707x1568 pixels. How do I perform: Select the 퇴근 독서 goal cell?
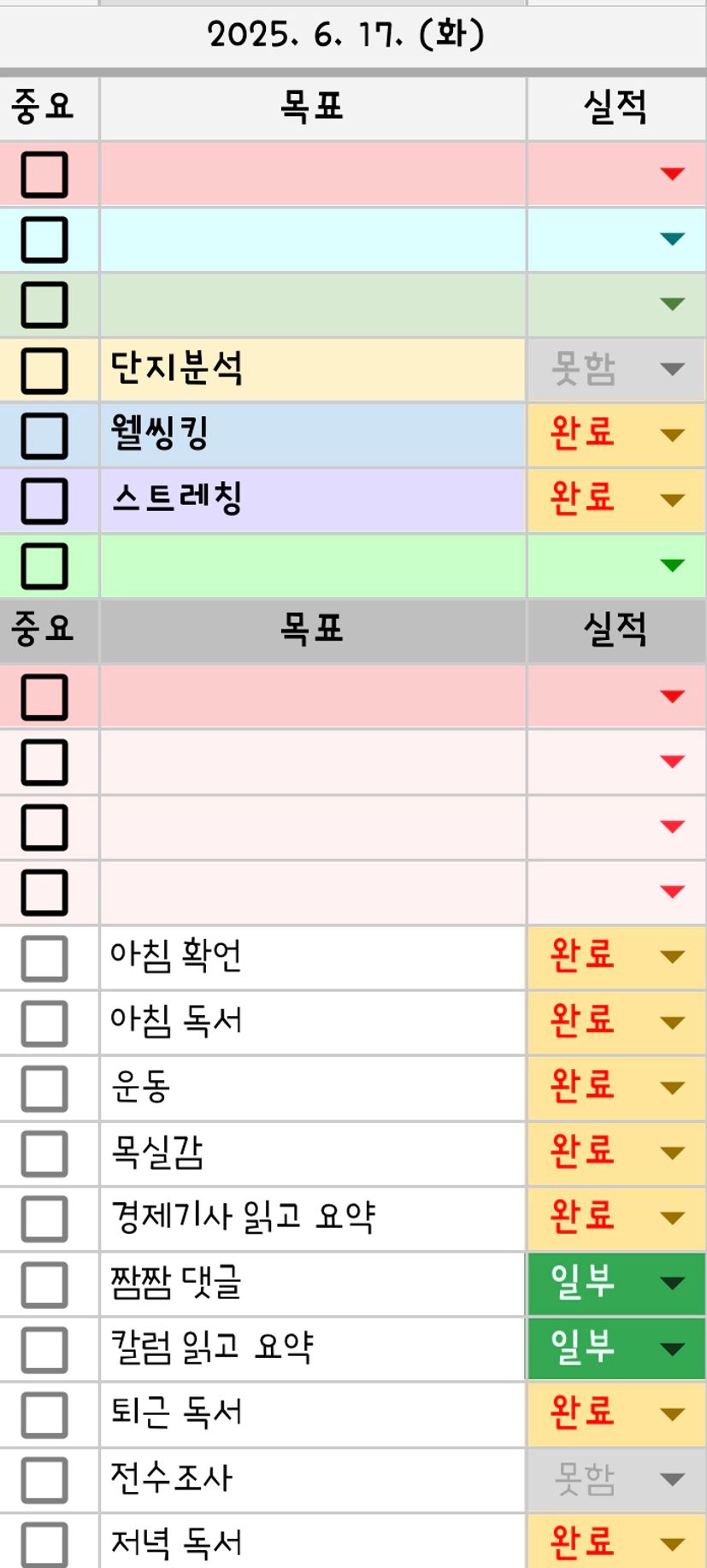[x=312, y=1414]
